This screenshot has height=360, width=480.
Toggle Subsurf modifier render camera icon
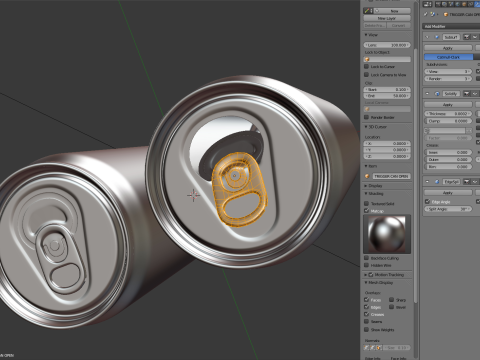click(x=467, y=37)
